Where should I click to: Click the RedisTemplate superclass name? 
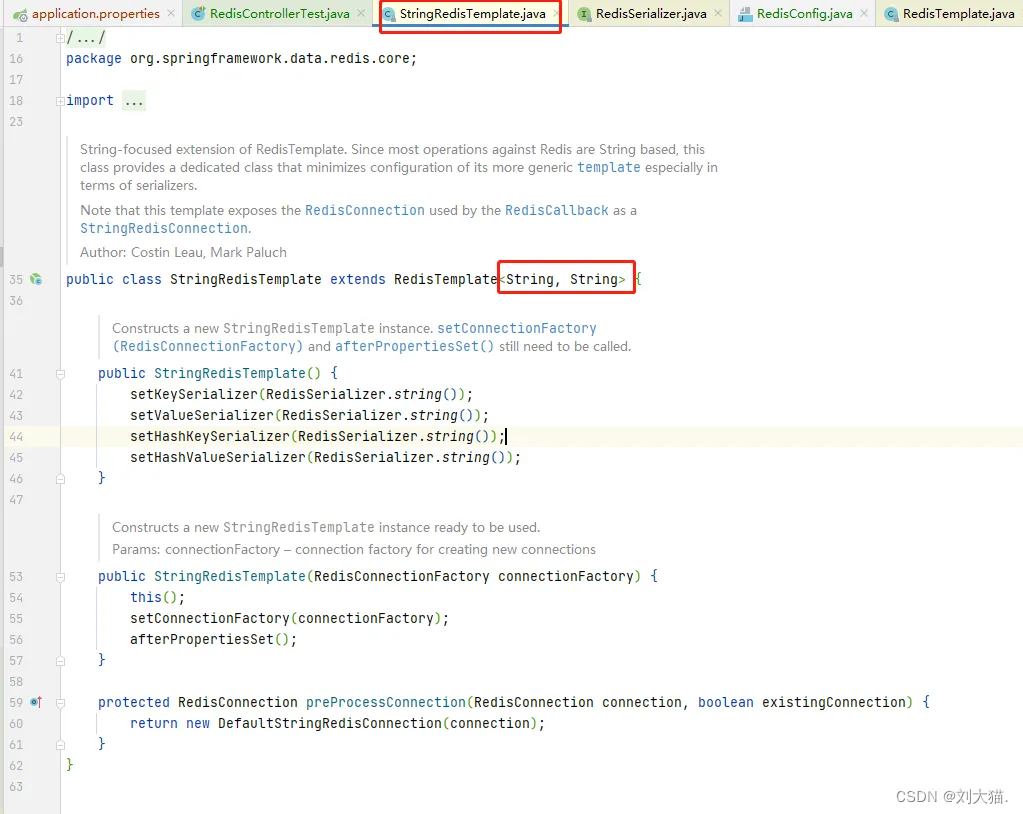446,279
